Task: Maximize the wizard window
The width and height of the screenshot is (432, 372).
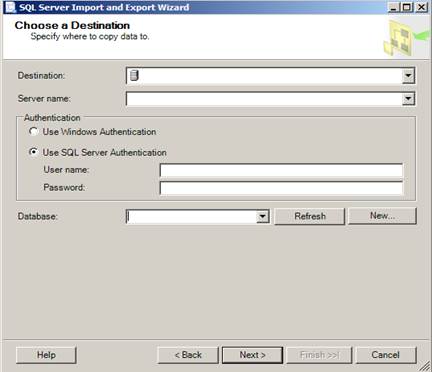Action: pos(407,7)
